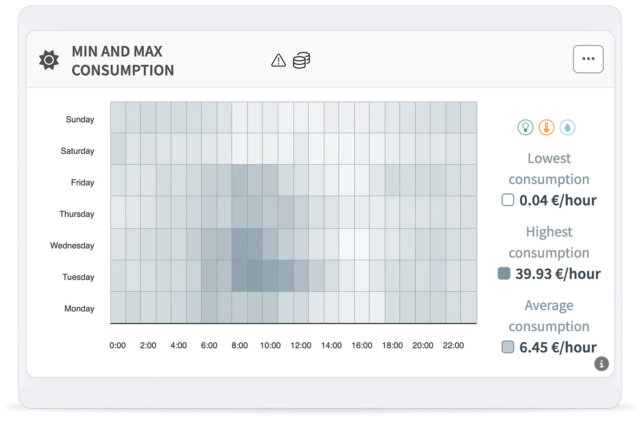The image size is (640, 424).
Task: Click the 6.45 €/hour average value
Action: pyautogui.click(x=558, y=348)
